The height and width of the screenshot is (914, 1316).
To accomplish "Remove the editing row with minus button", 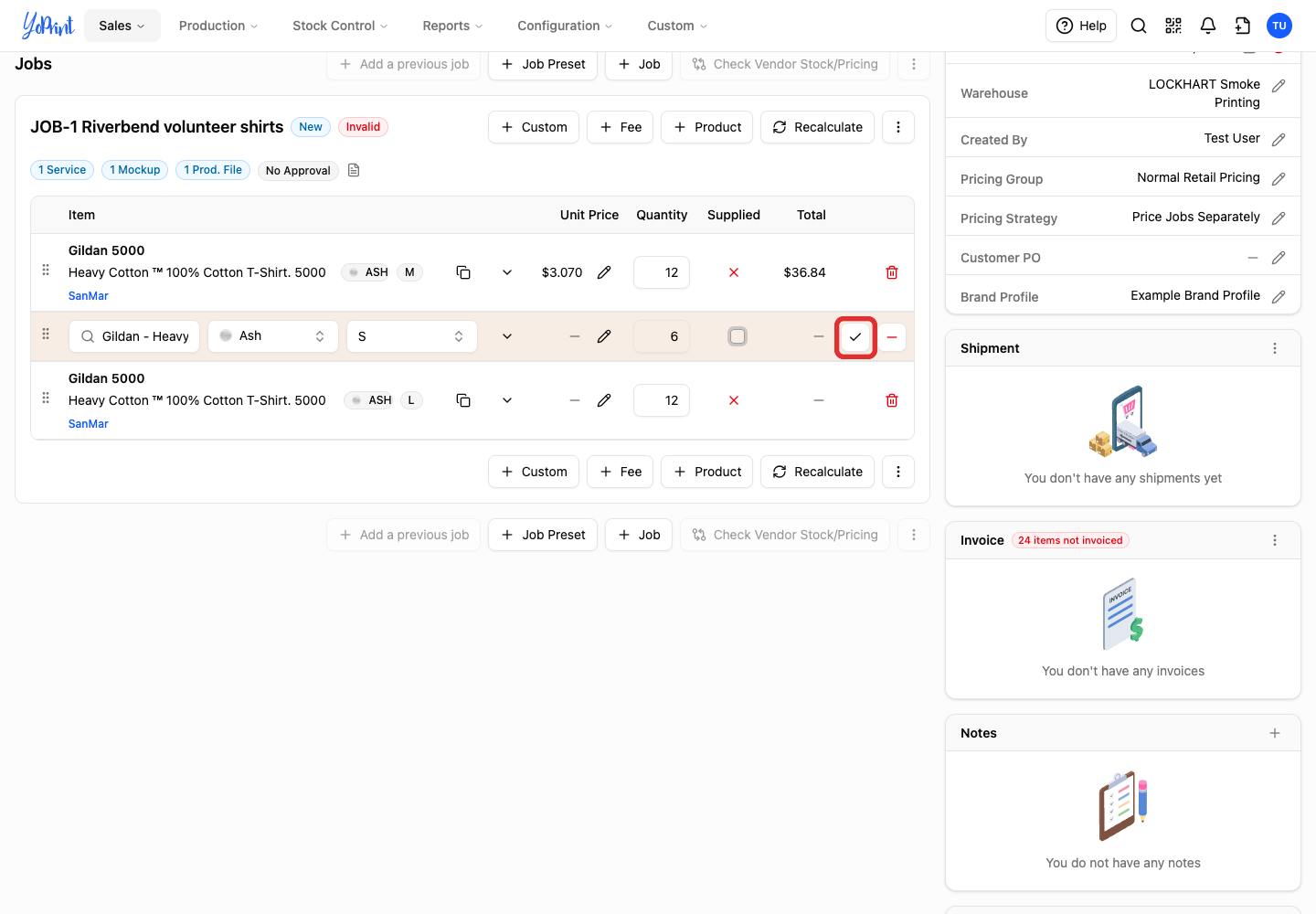I will tap(892, 336).
